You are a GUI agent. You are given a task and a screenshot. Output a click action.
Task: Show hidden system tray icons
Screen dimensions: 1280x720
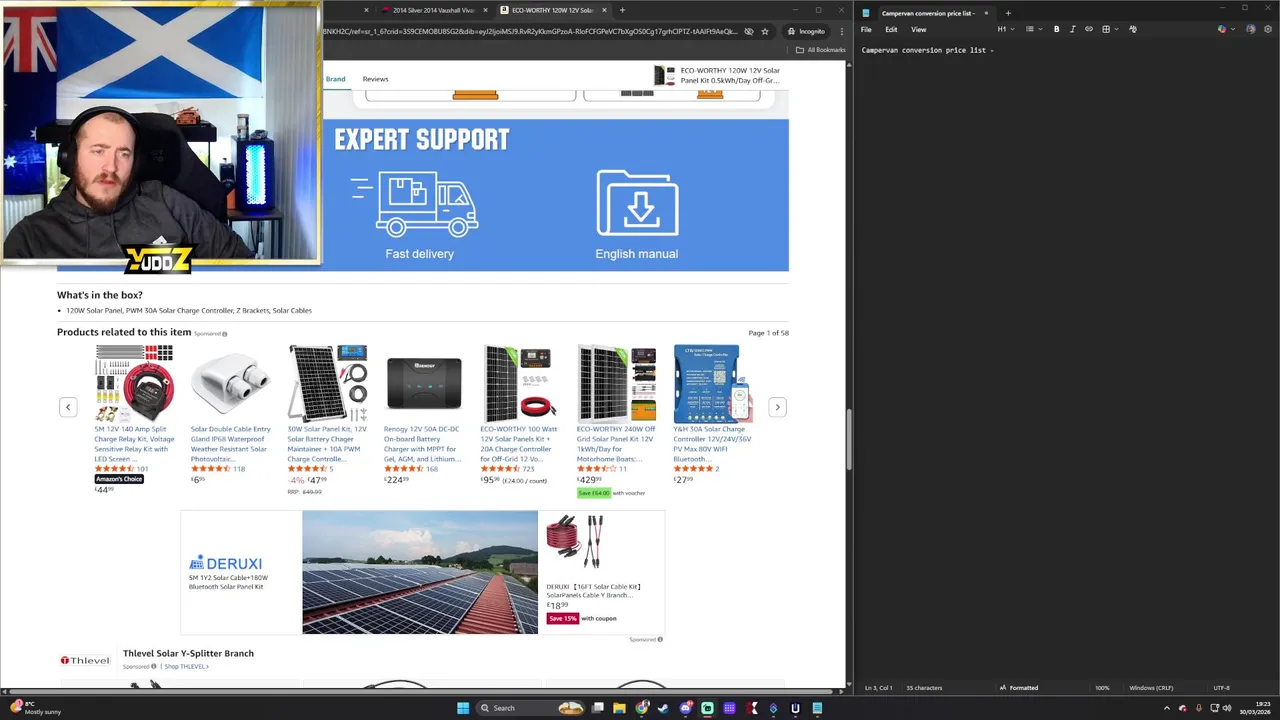(1166, 708)
